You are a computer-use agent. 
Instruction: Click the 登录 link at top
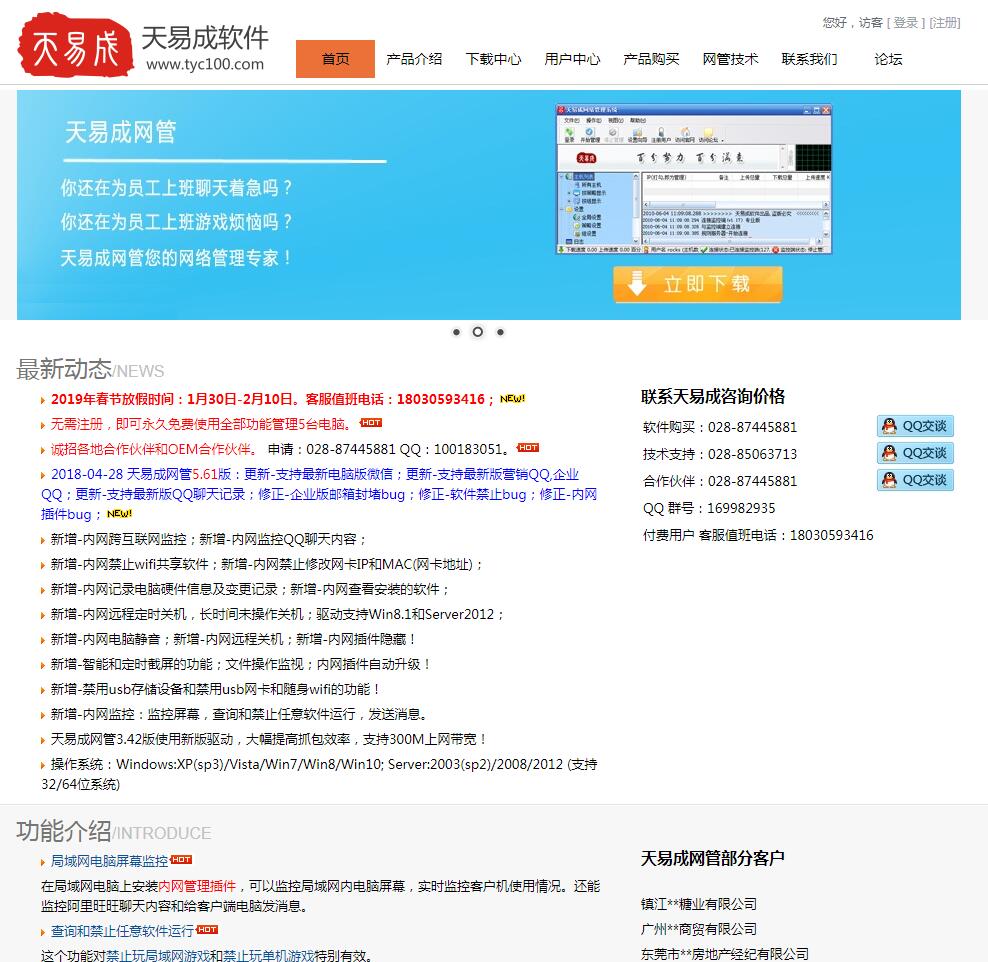click(x=905, y=23)
